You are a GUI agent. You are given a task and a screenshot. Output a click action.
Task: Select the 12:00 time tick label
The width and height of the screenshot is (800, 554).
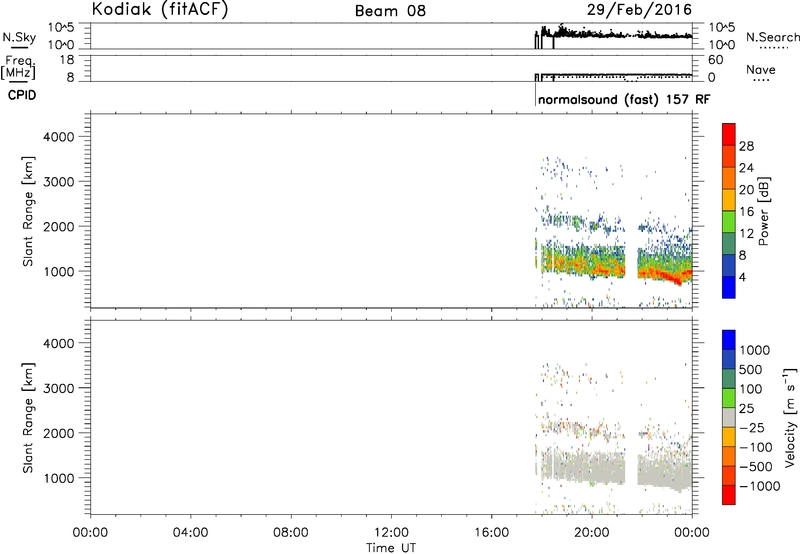click(391, 533)
